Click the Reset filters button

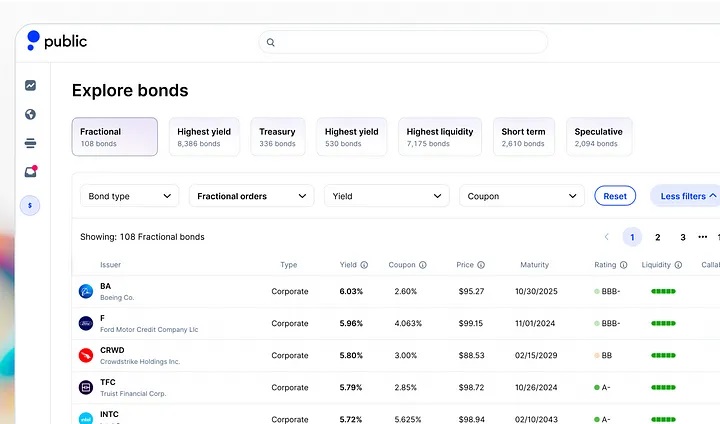(x=615, y=196)
